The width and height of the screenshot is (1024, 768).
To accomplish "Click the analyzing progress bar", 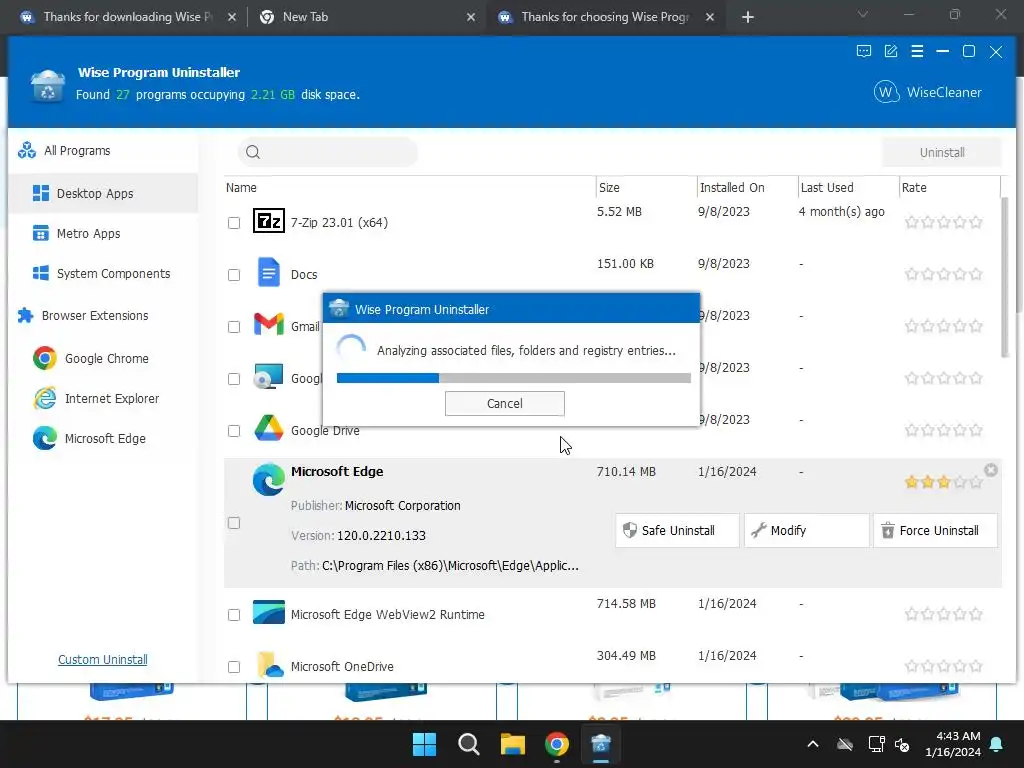I will pos(513,377).
